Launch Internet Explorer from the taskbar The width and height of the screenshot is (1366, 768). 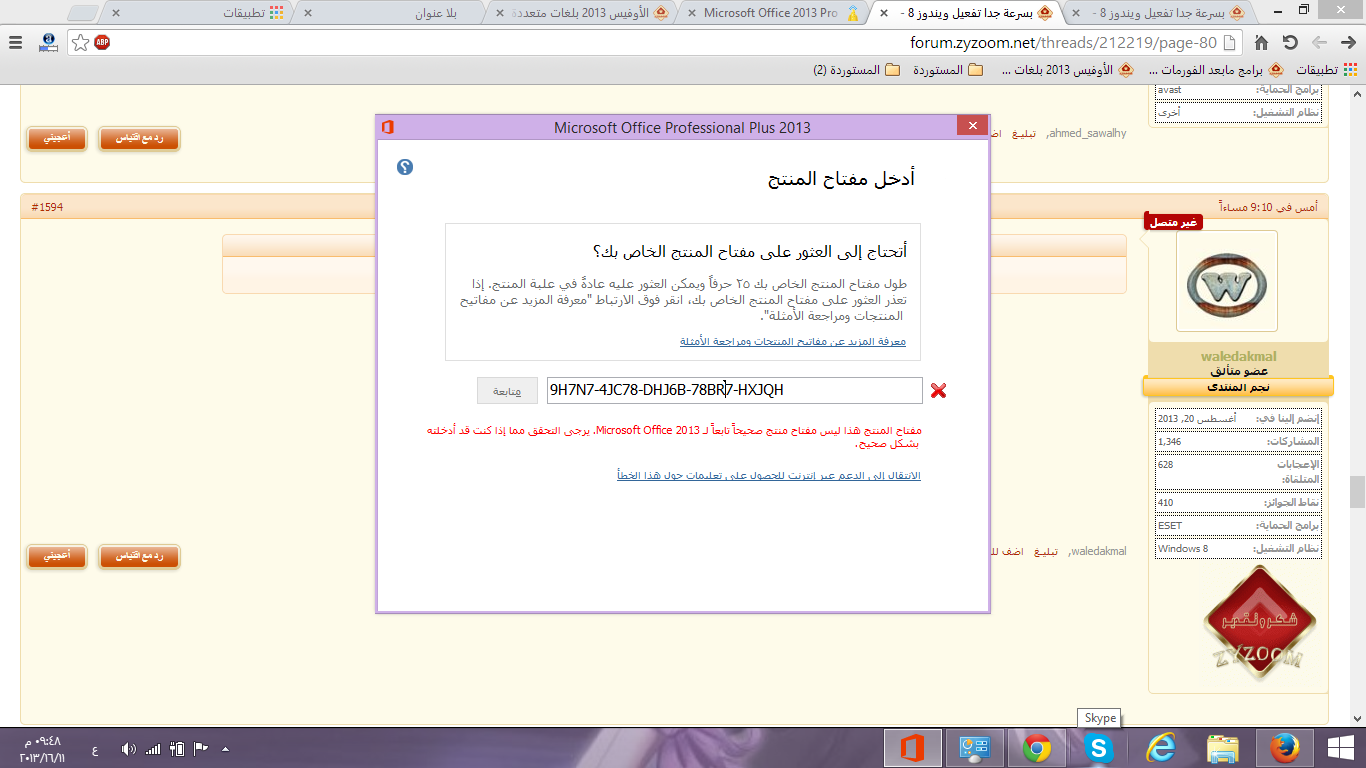tap(1161, 748)
